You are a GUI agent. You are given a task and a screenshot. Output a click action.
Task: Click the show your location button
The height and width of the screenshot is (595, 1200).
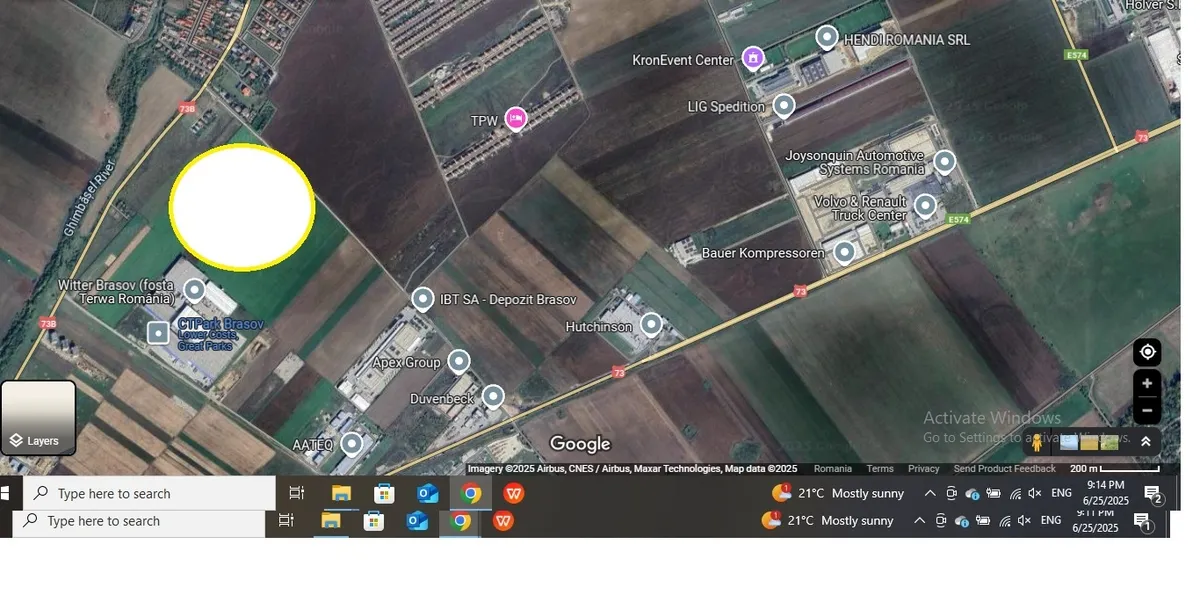click(1147, 352)
